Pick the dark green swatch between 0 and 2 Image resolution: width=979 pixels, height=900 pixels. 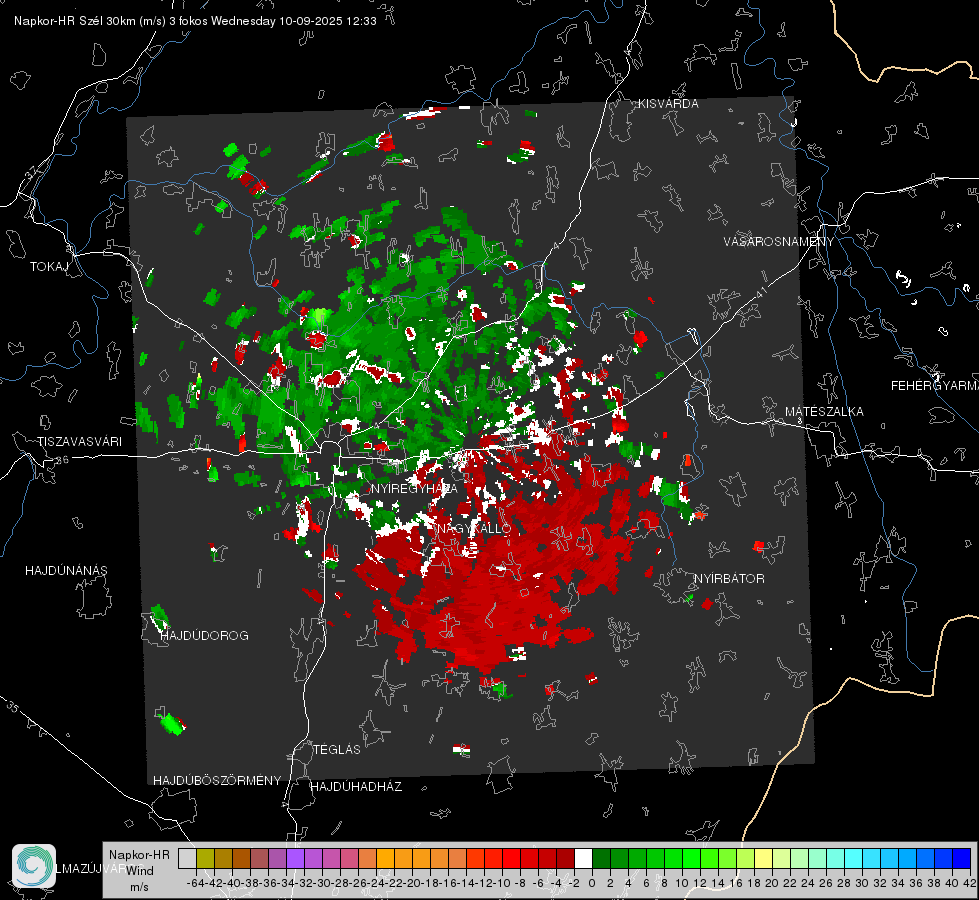601,858
